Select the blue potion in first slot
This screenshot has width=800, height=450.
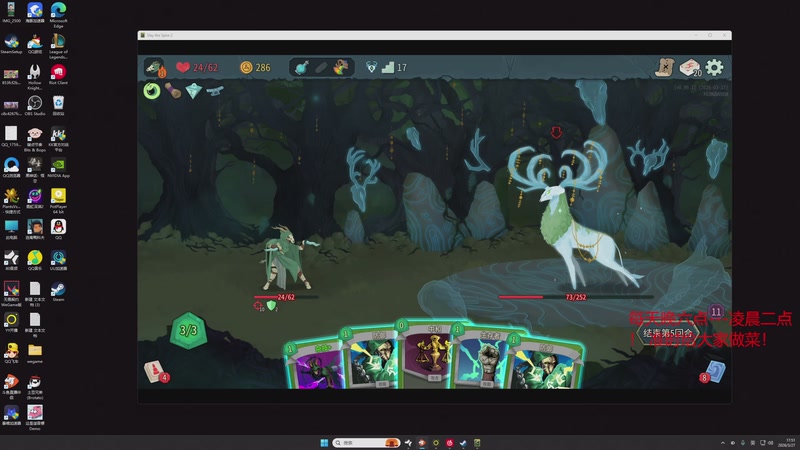[x=302, y=67]
